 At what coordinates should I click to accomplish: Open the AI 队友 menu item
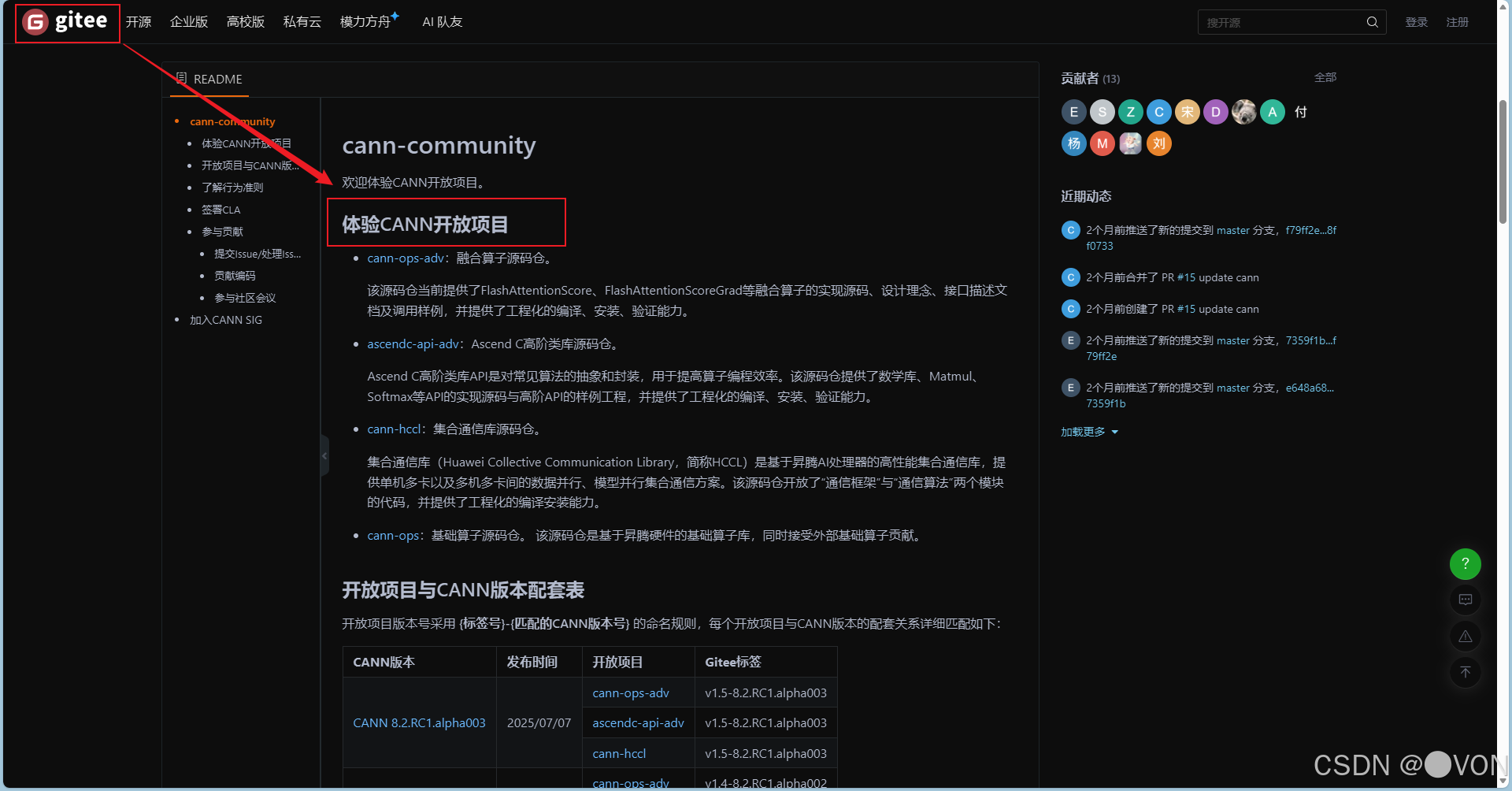(442, 22)
